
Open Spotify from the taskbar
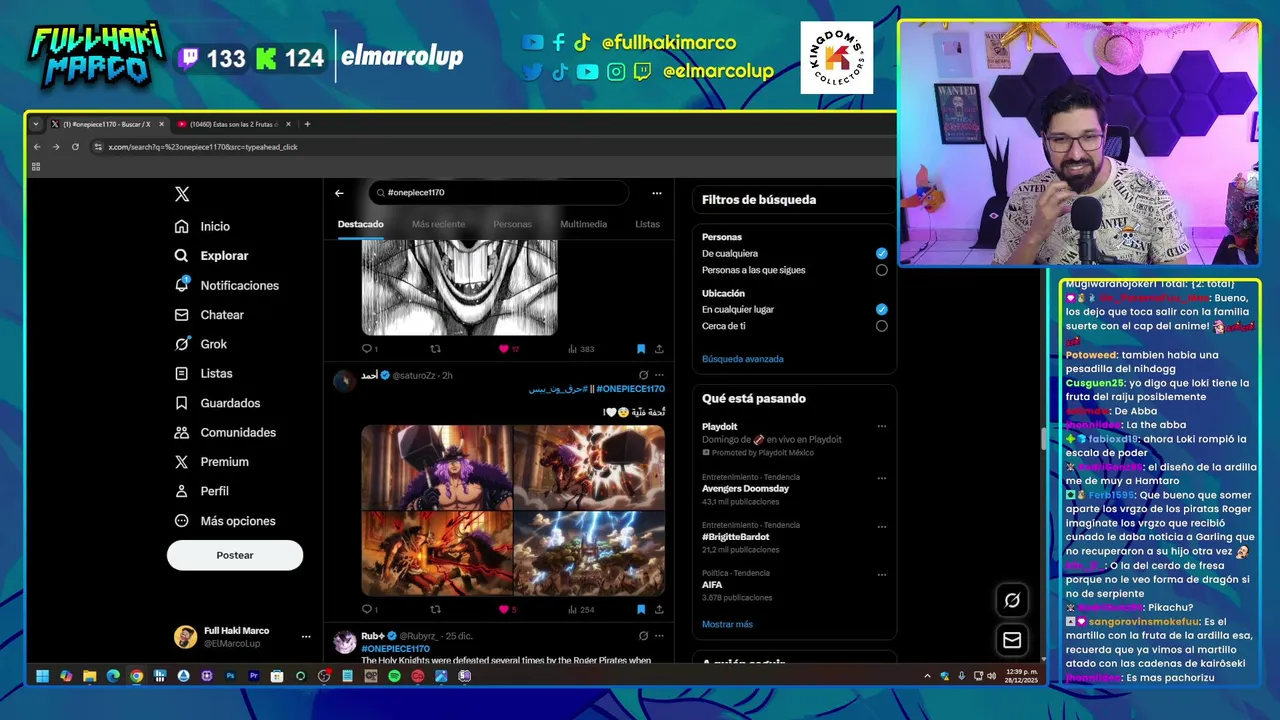394,676
